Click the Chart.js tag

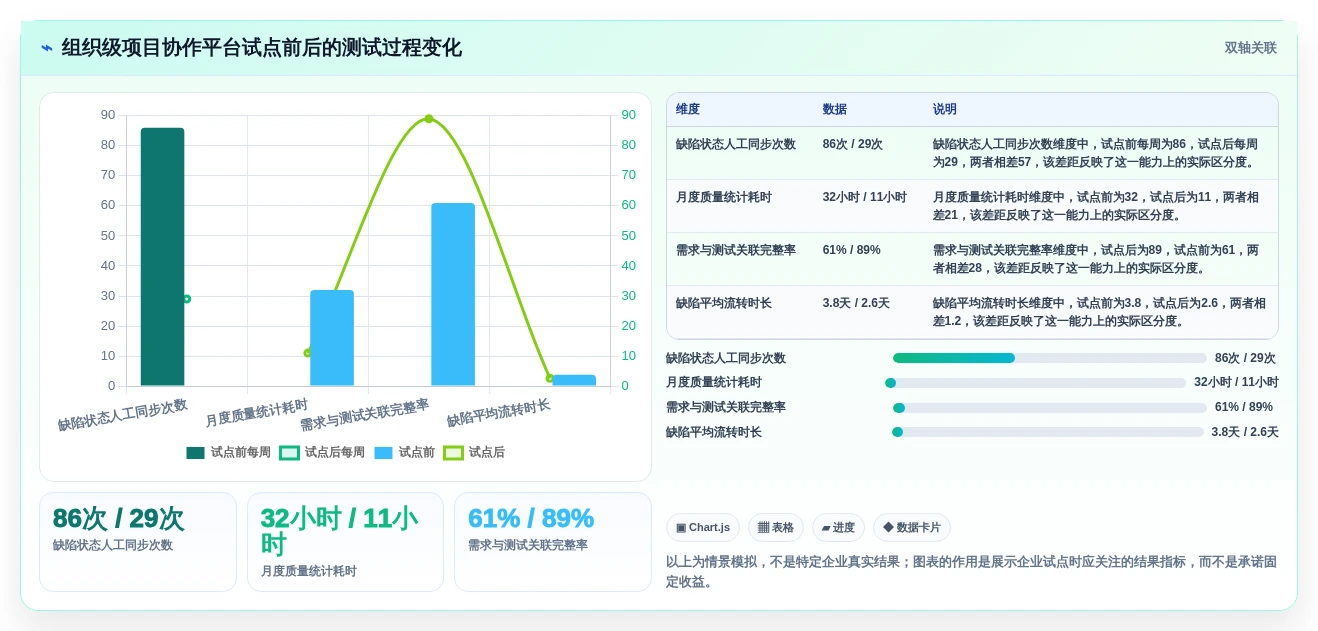(x=703, y=528)
